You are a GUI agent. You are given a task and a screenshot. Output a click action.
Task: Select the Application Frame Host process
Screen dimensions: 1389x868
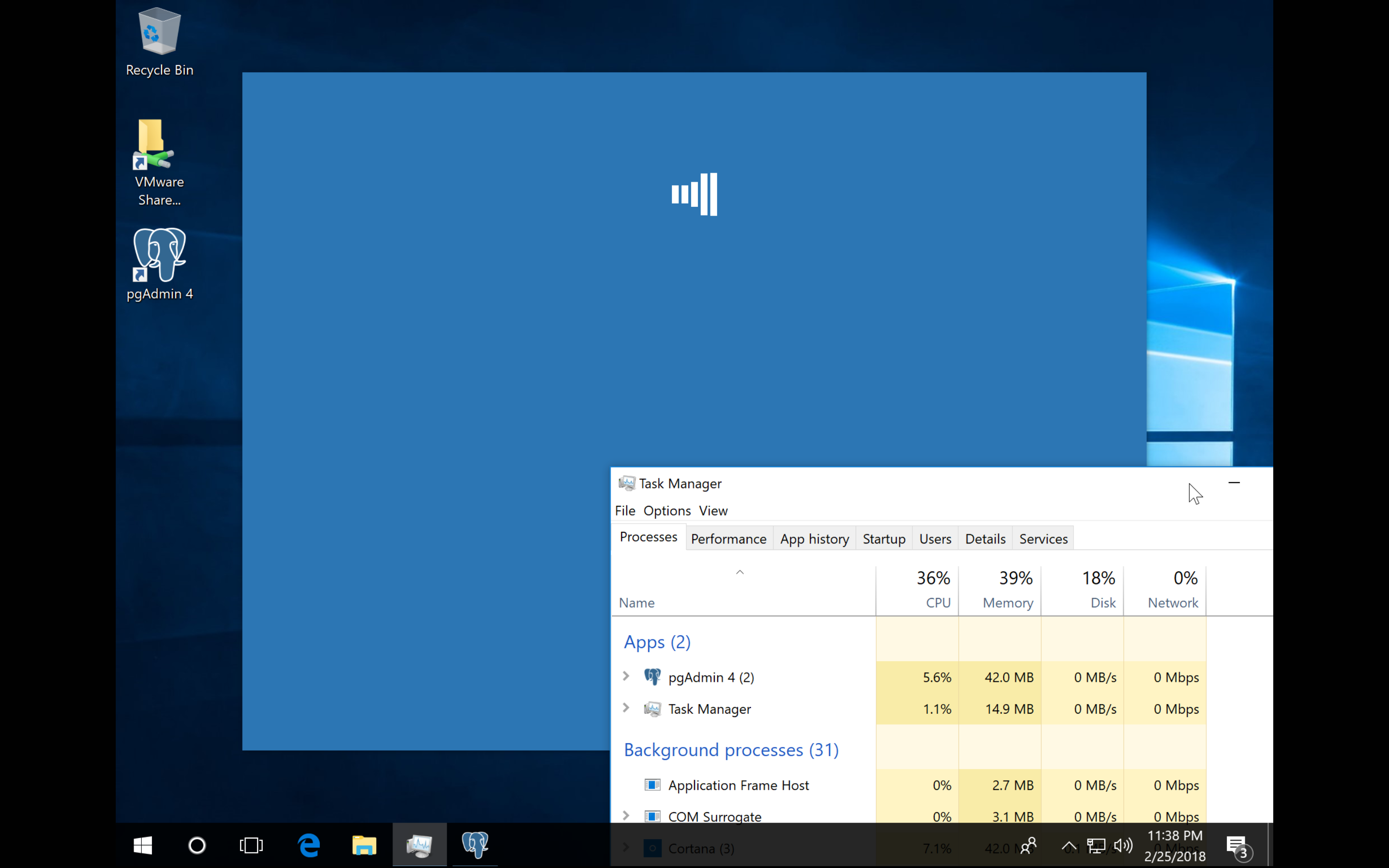[x=738, y=785]
